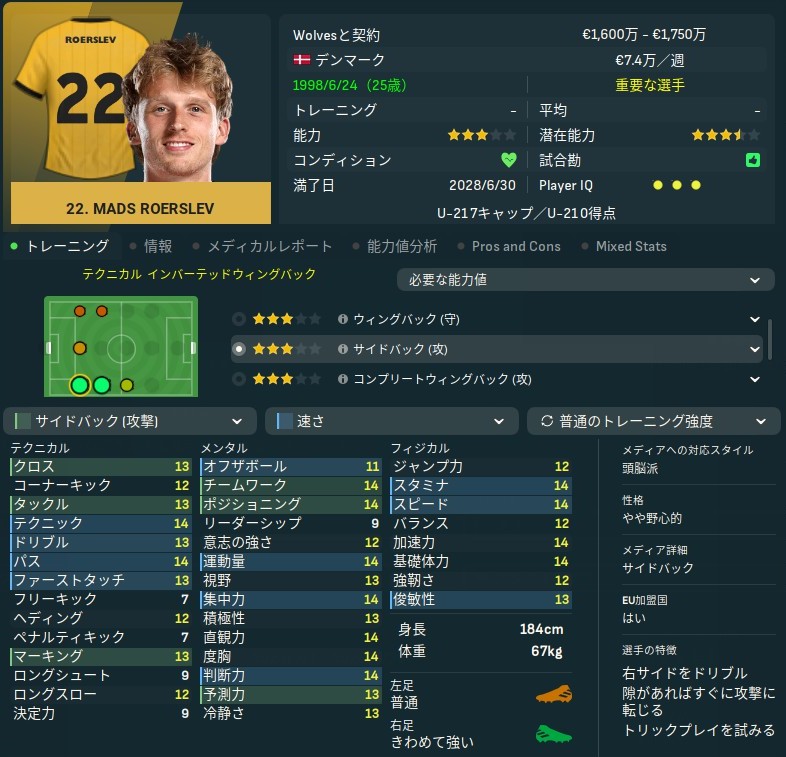The image size is (786, 757).
Task: Click the Wolvesと契約 club text
Action: point(336,35)
